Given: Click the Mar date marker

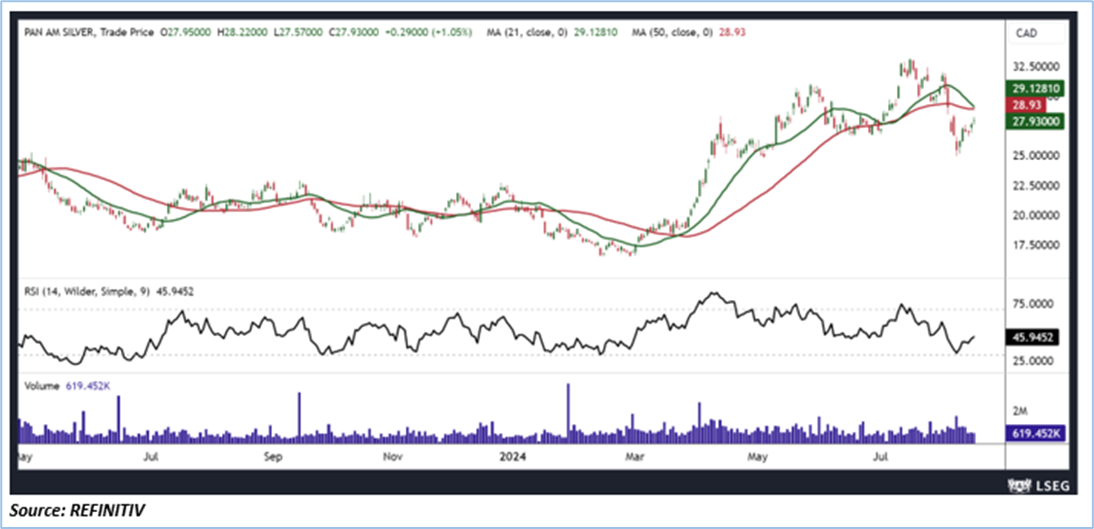Looking at the screenshot, I should (x=635, y=458).
